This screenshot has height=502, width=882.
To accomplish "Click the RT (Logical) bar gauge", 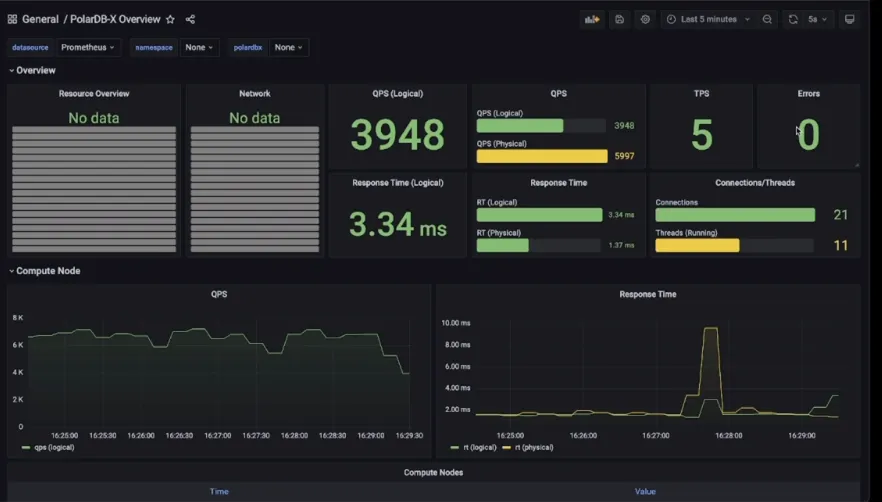I will point(539,214).
